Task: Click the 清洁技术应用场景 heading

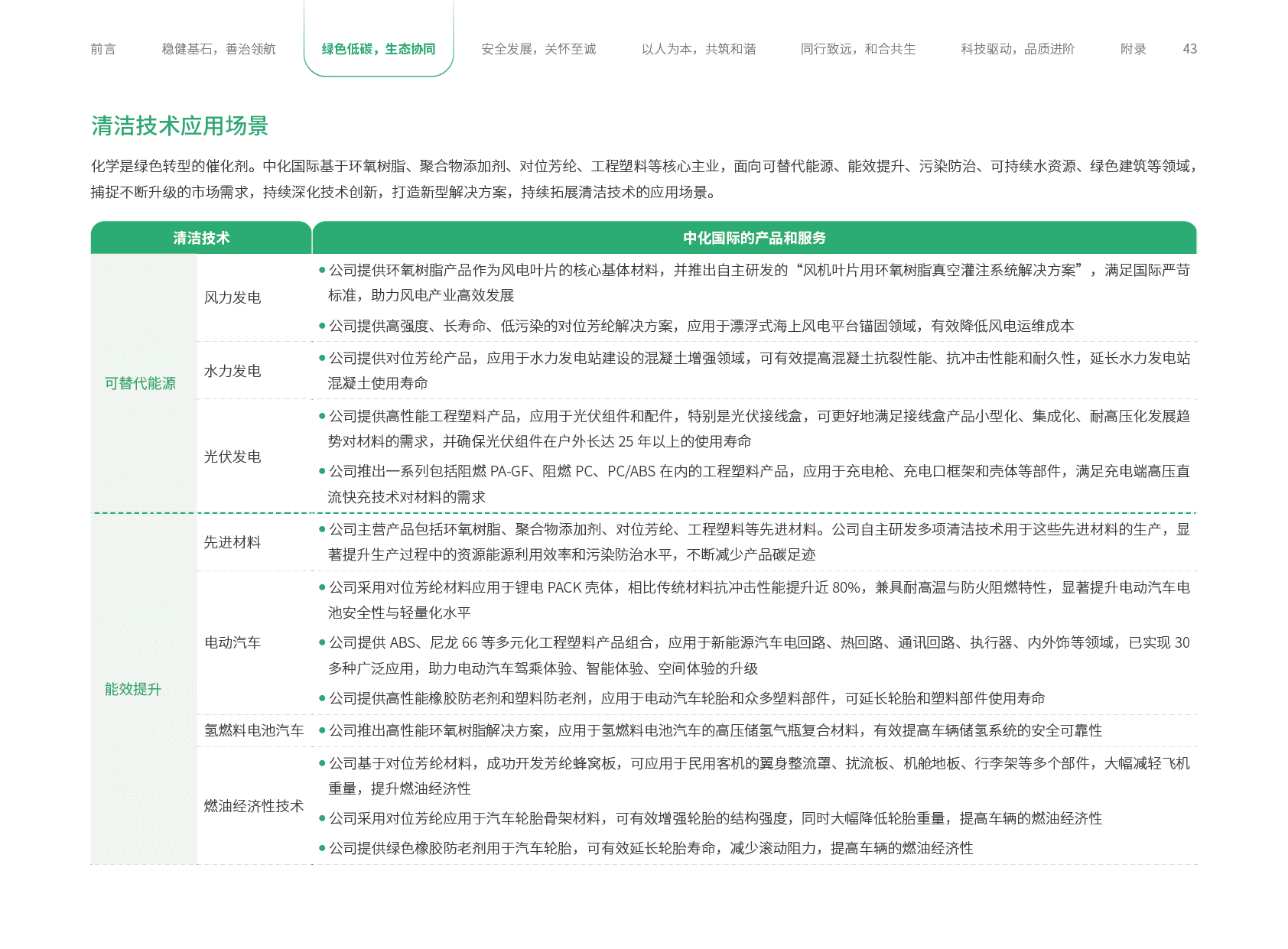Action: click(x=180, y=126)
